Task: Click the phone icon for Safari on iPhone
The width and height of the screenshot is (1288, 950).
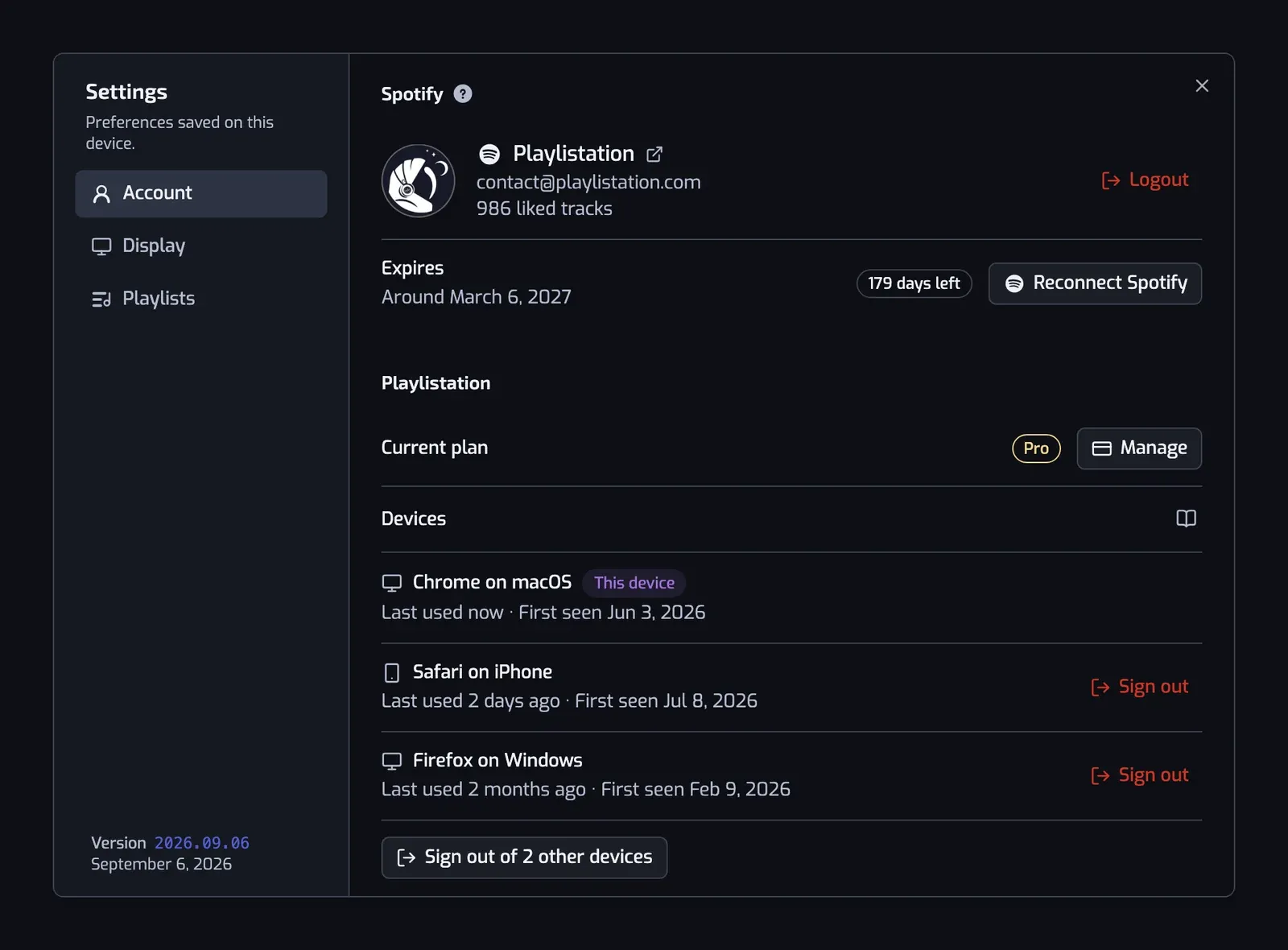Action: click(x=391, y=672)
